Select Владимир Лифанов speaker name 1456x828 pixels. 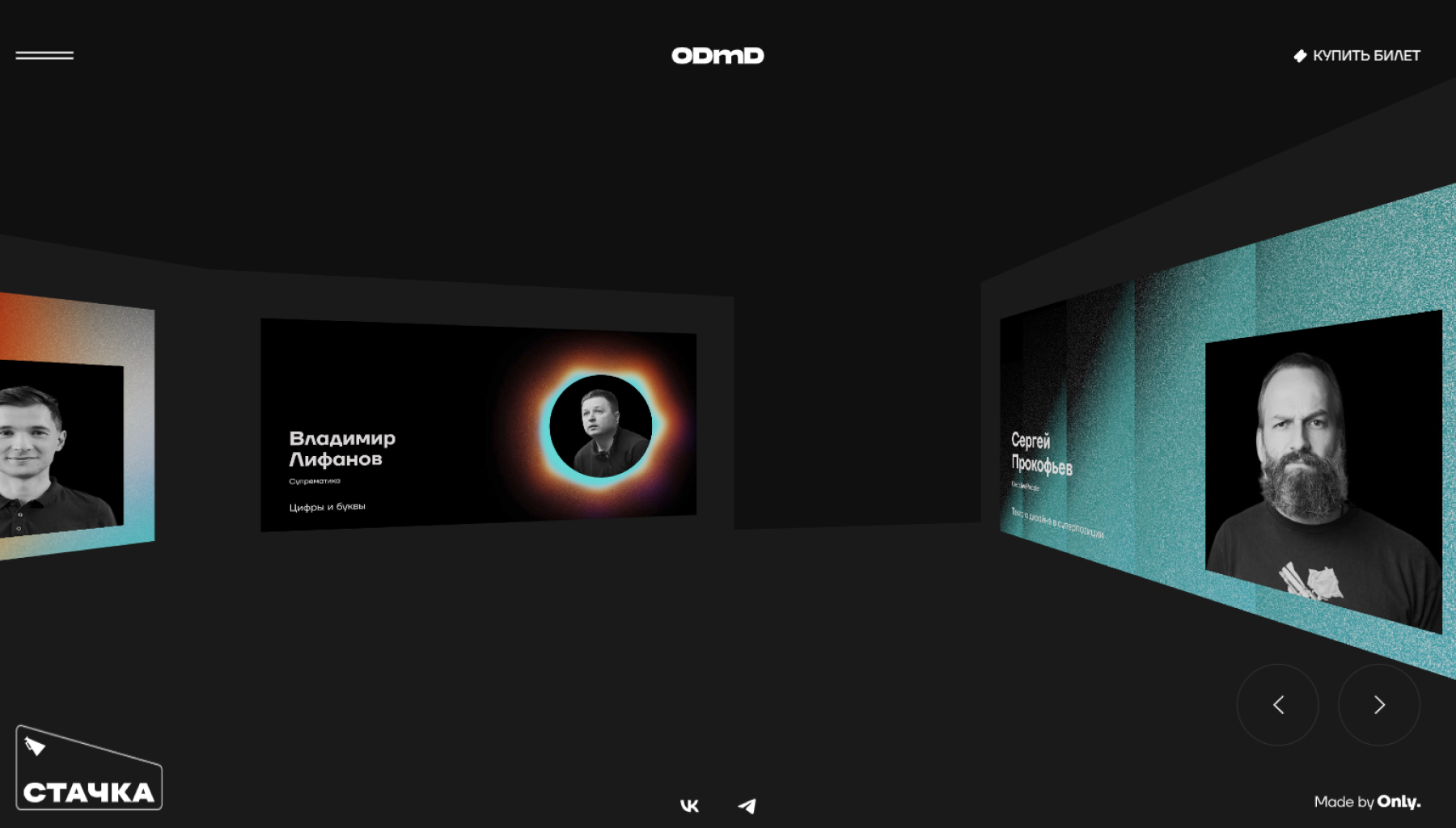click(341, 449)
